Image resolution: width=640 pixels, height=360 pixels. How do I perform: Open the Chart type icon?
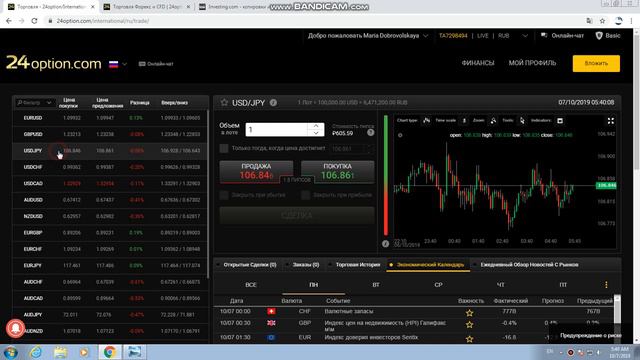click(427, 120)
